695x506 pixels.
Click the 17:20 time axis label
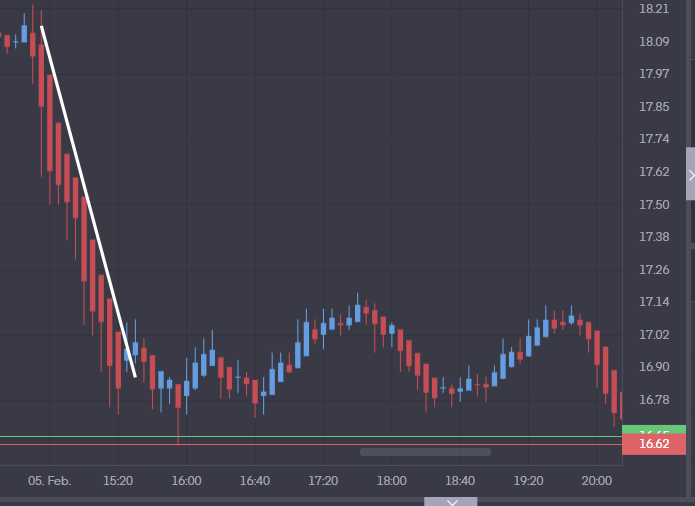[x=323, y=481]
